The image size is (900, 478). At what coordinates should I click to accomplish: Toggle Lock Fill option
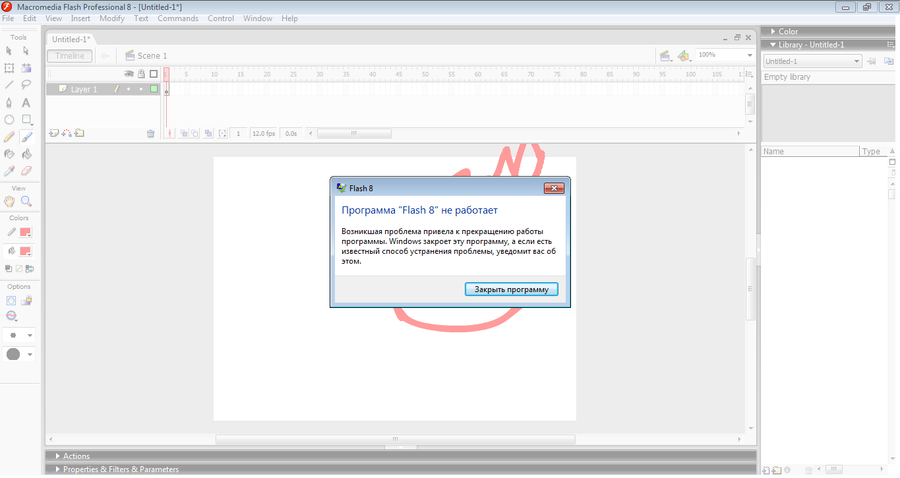(26, 301)
